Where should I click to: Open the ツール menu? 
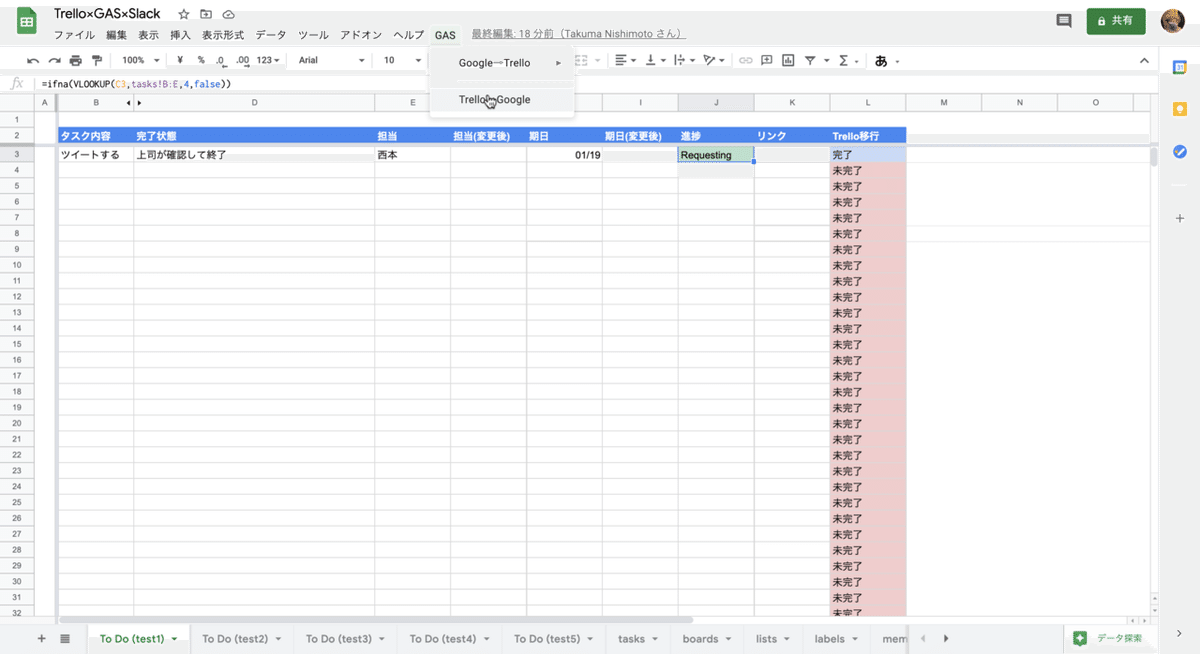tap(313, 35)
